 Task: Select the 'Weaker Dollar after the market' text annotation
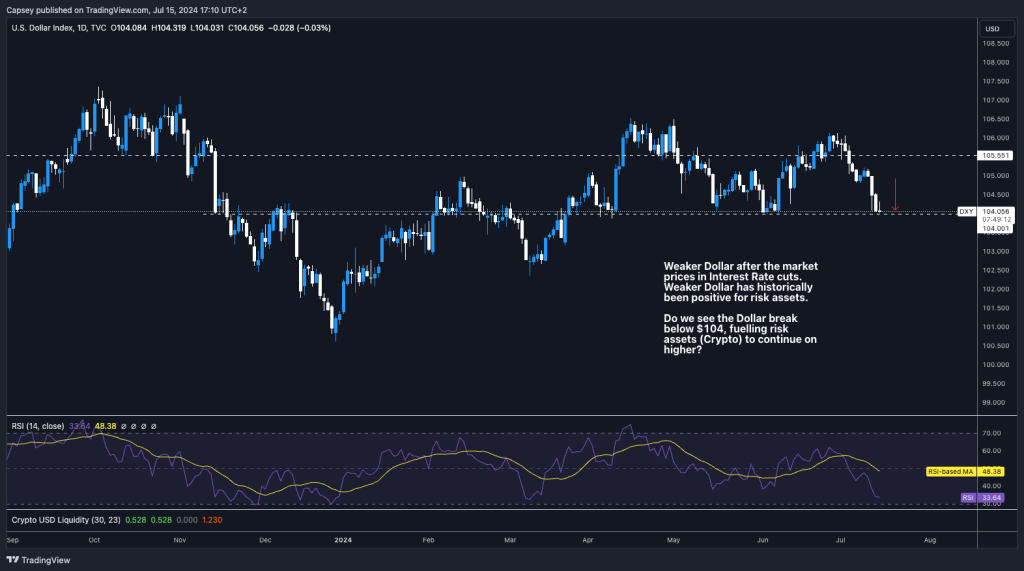pyautogui.click(x=741, y=282)
